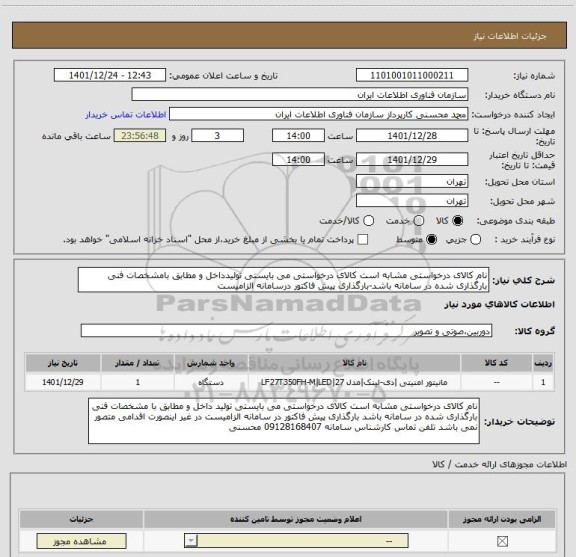Click the response deadline hour 14:00 field
Screen dimensions: 576x557
(298, 136)
